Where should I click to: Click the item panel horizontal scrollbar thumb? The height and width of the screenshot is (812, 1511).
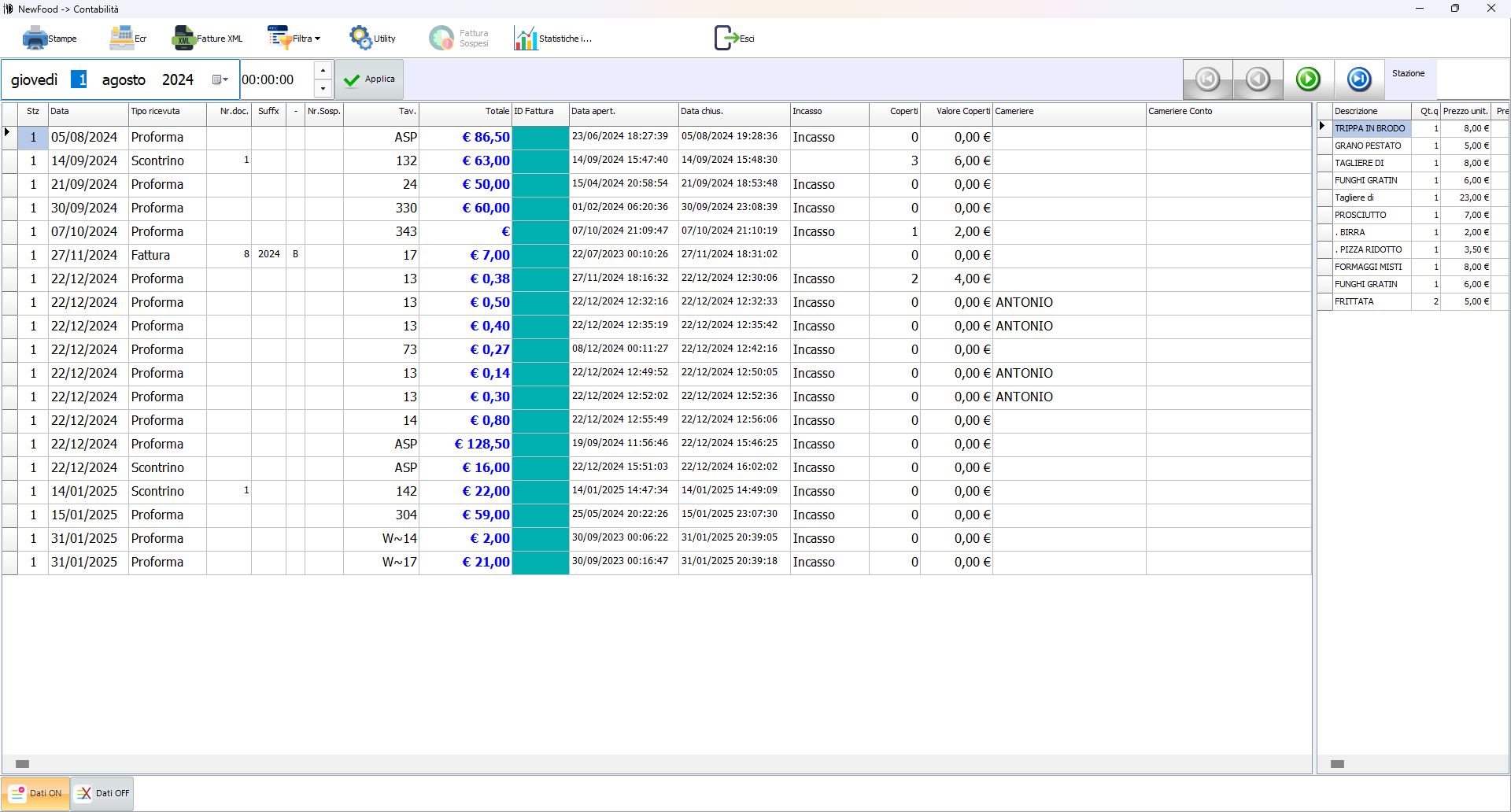(1337, 764)
